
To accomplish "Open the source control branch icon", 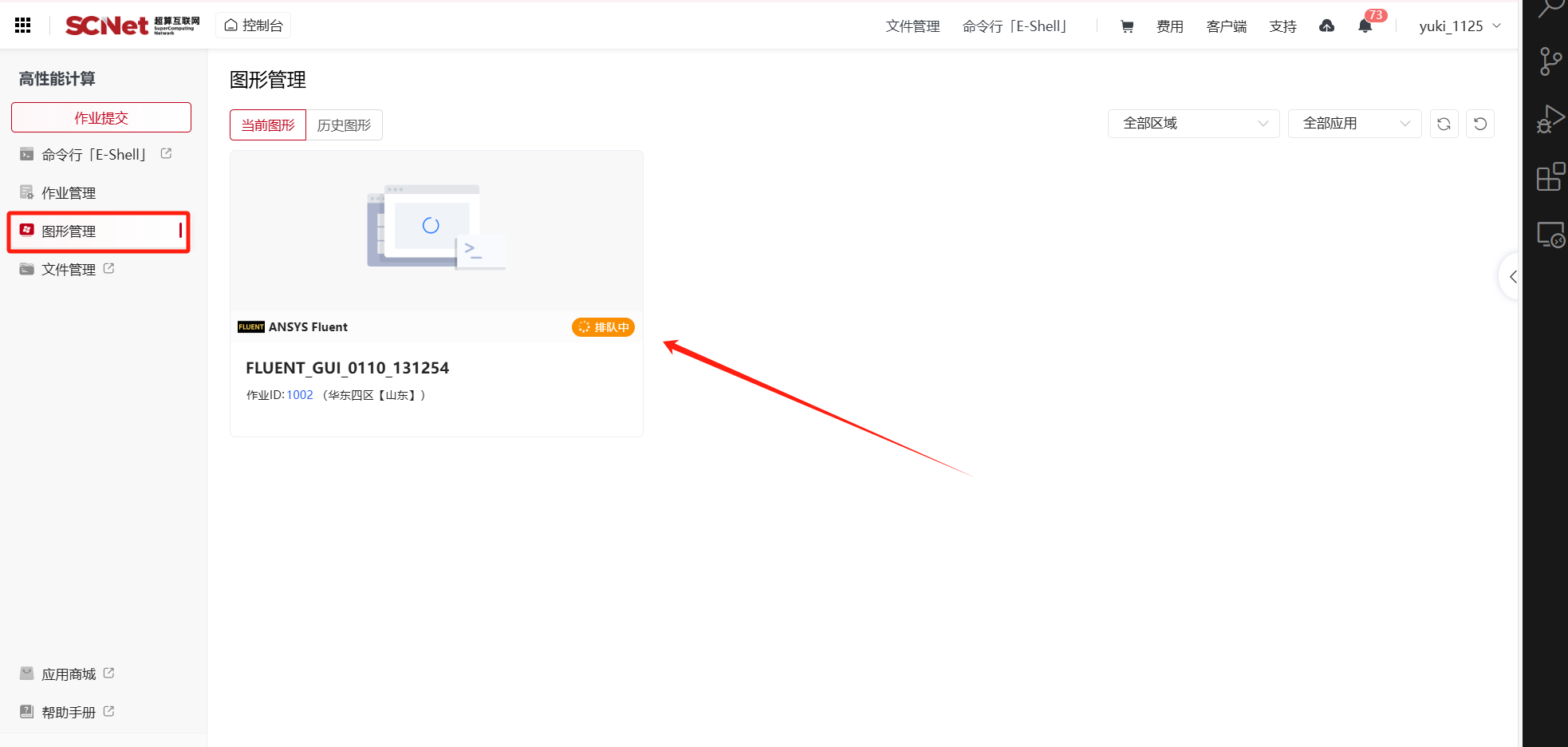I will point(1550,61).
